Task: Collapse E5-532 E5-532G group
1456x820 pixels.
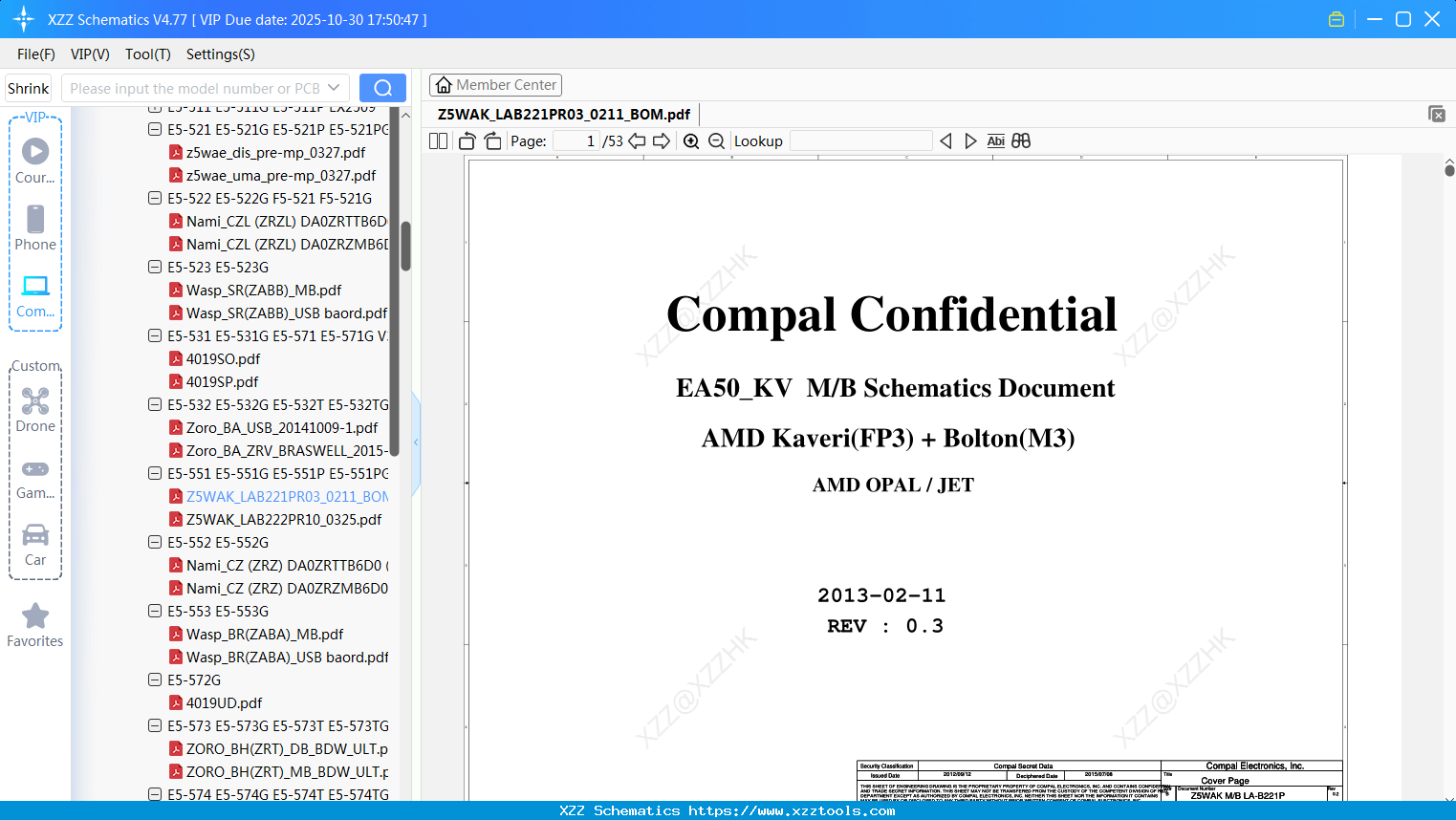Action: [155, 404]
